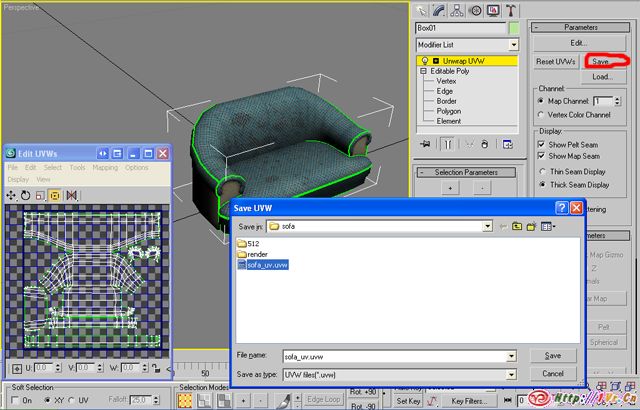The width and height of the screenshot is (640, 410).
Task: Select Vertex Color Channel radio option
Action: [542, 115]
